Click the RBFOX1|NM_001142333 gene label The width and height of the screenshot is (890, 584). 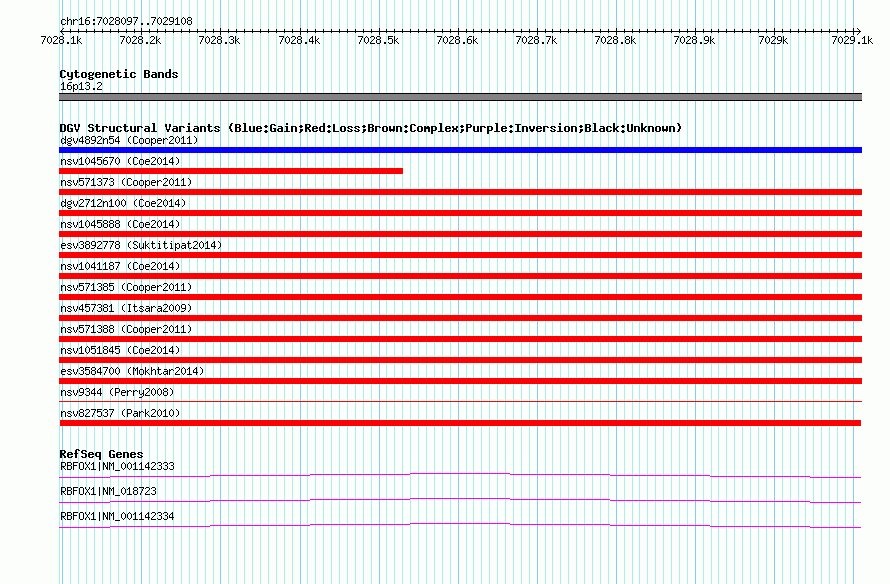(117, 467)
